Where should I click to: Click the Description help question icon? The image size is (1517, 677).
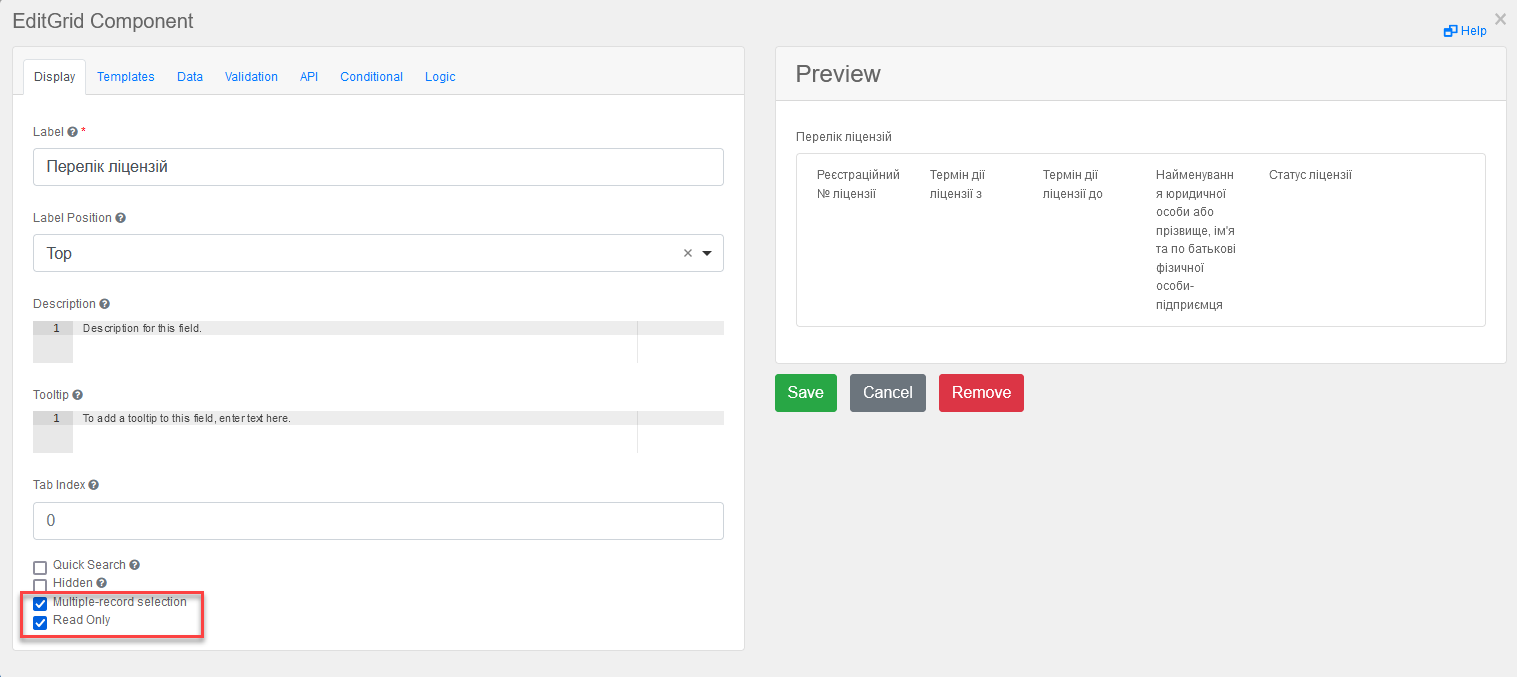[x=105, y=304]
